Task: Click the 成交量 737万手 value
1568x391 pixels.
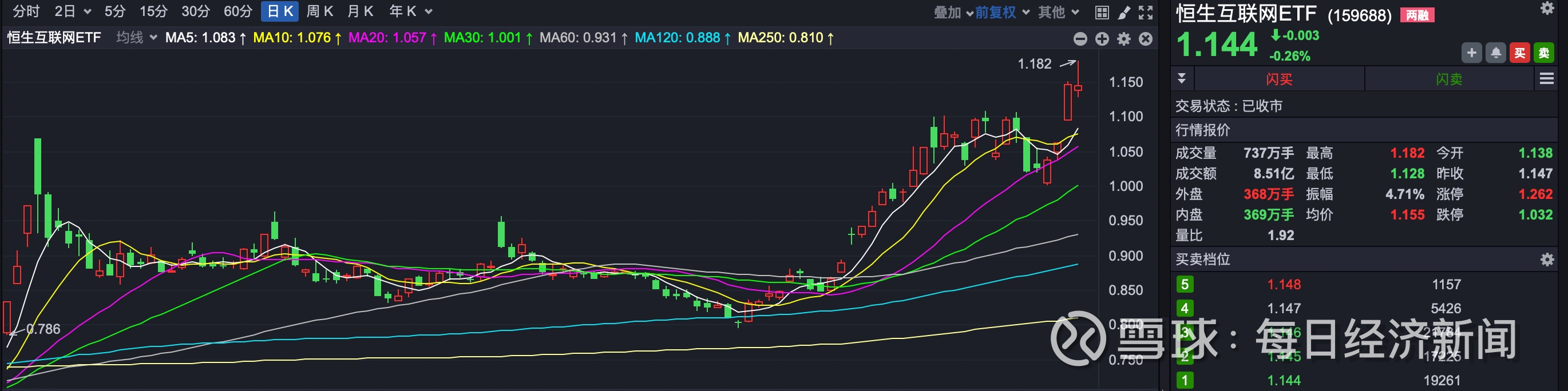Action: pos(1269,153)
